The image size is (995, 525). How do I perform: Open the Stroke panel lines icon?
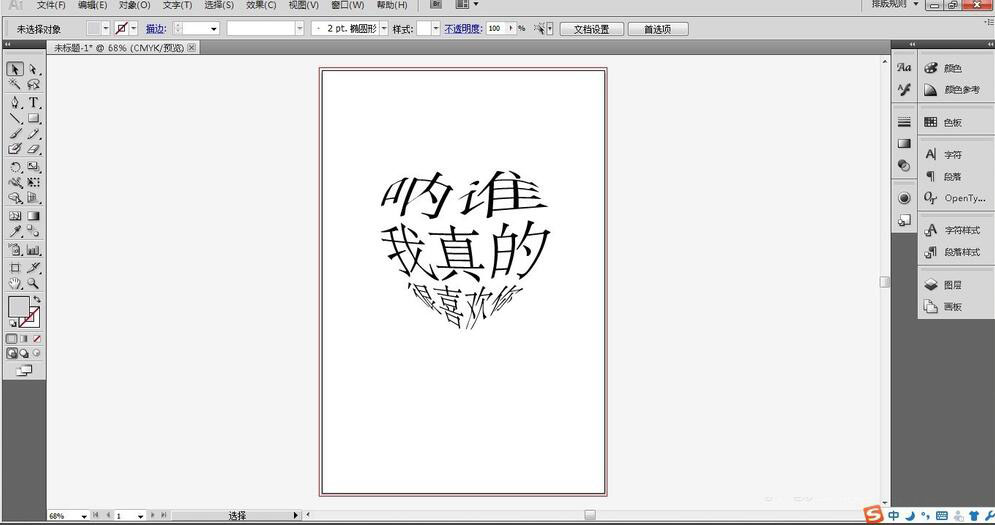pos(904,122)
